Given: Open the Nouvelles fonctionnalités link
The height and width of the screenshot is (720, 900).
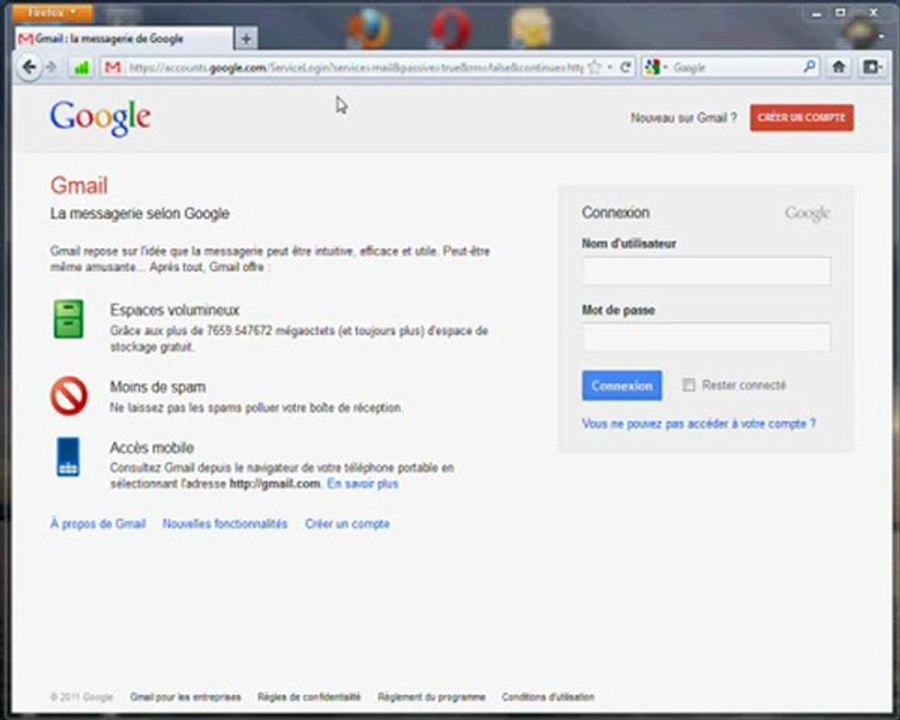Looking at the screenshot, I should click(x=224, y=524).
